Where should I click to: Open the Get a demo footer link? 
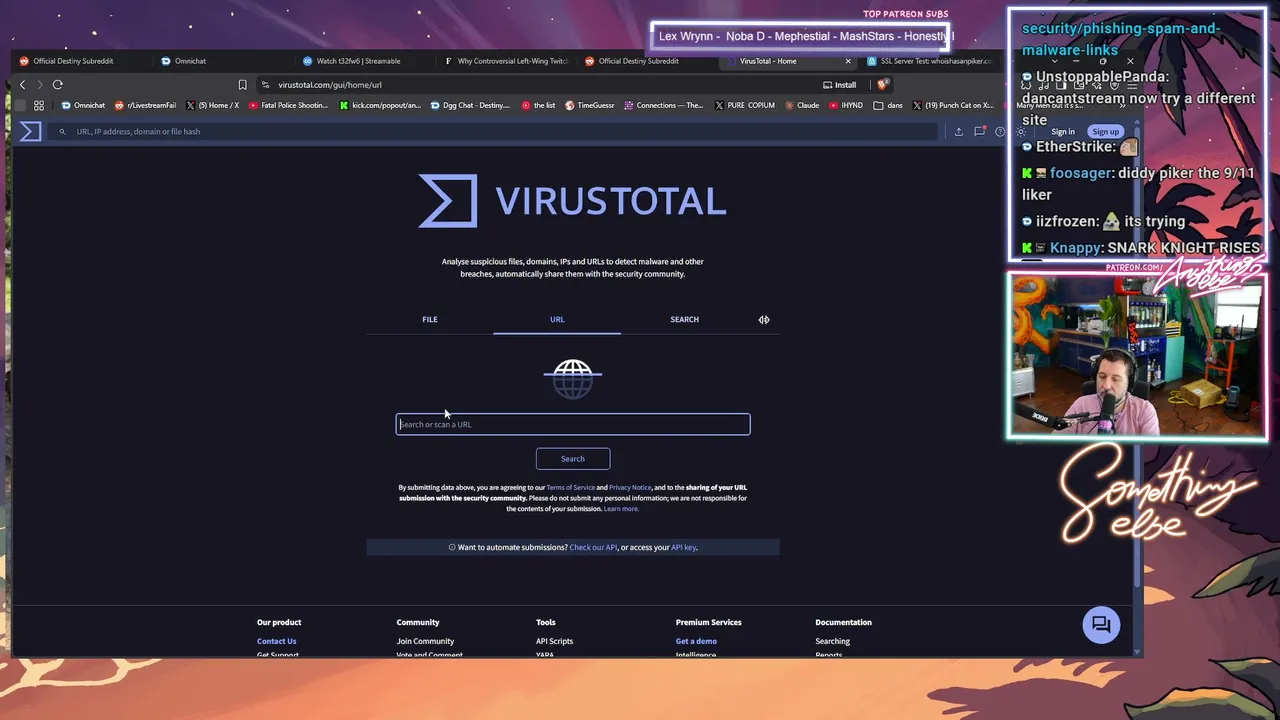pos(696,641)
